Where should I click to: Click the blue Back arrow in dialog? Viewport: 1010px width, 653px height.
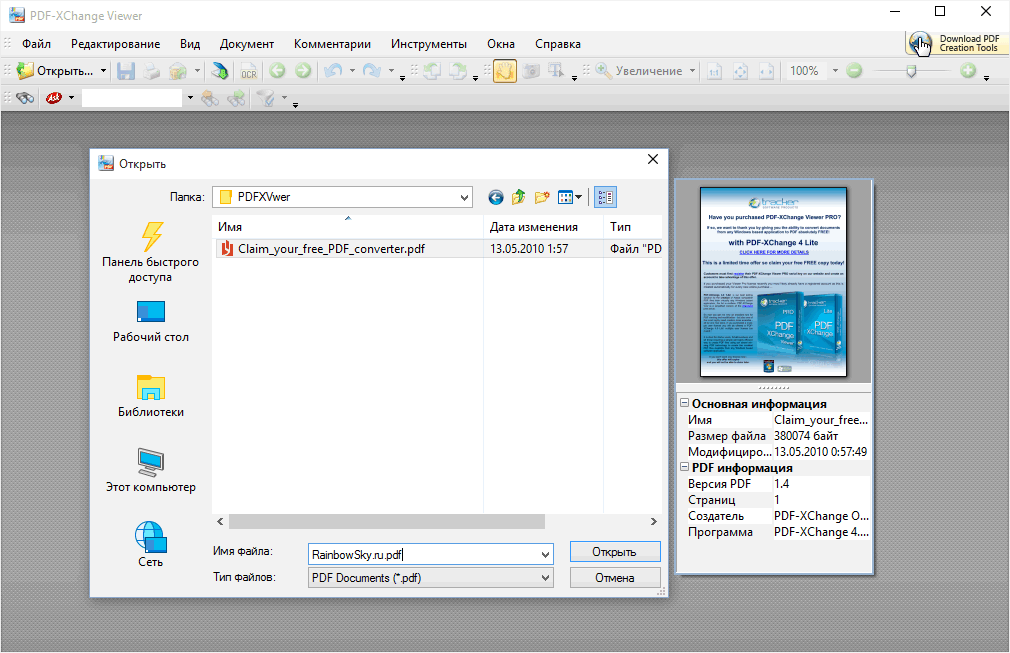(495, 197)
